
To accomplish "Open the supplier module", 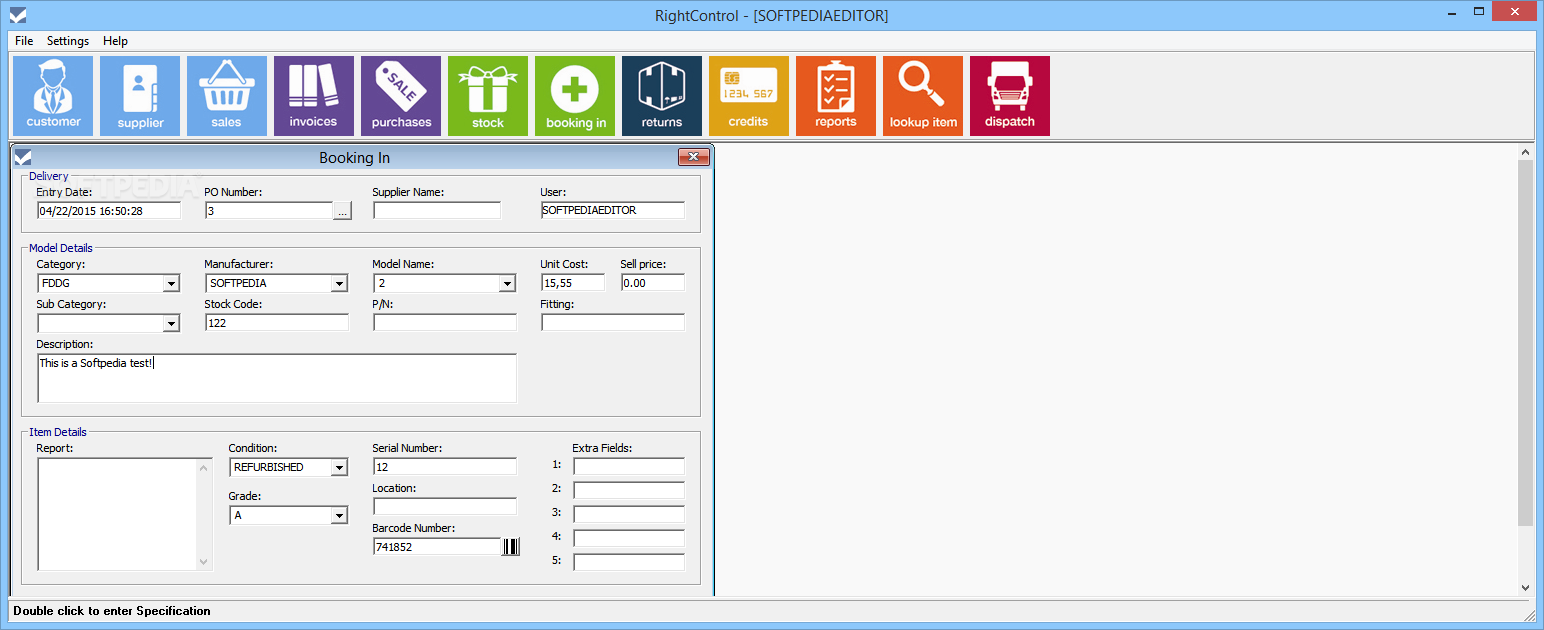I will tap(140, 96).
